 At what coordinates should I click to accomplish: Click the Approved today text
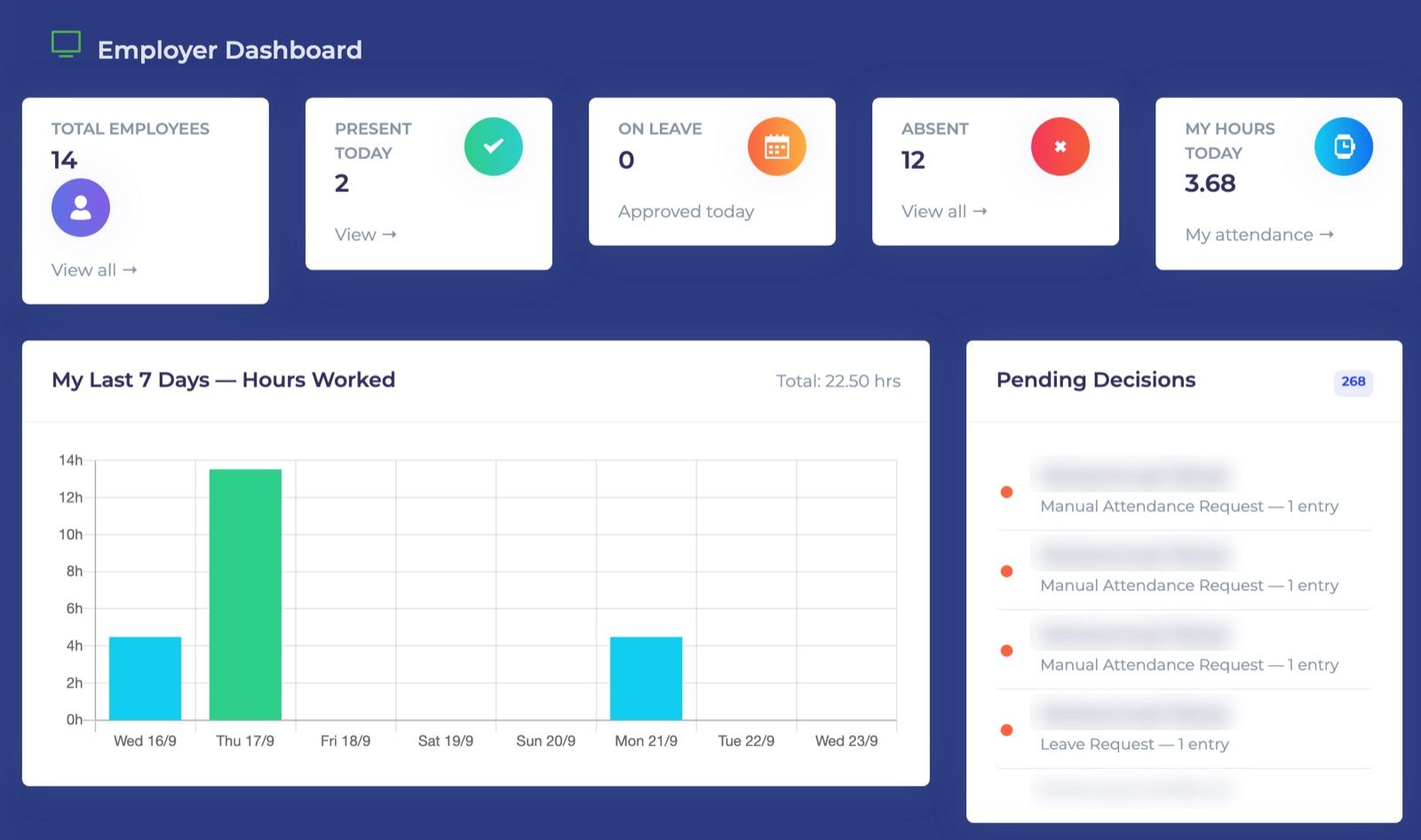tap(686, 211)
